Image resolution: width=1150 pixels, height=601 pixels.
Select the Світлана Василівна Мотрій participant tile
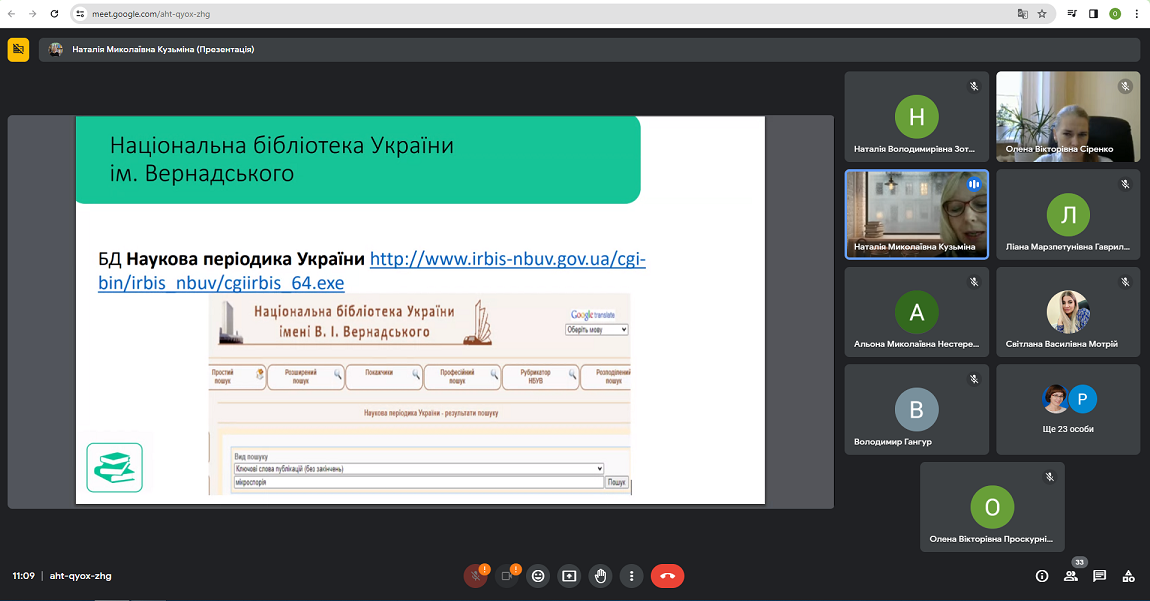(x=1068, y=312)
